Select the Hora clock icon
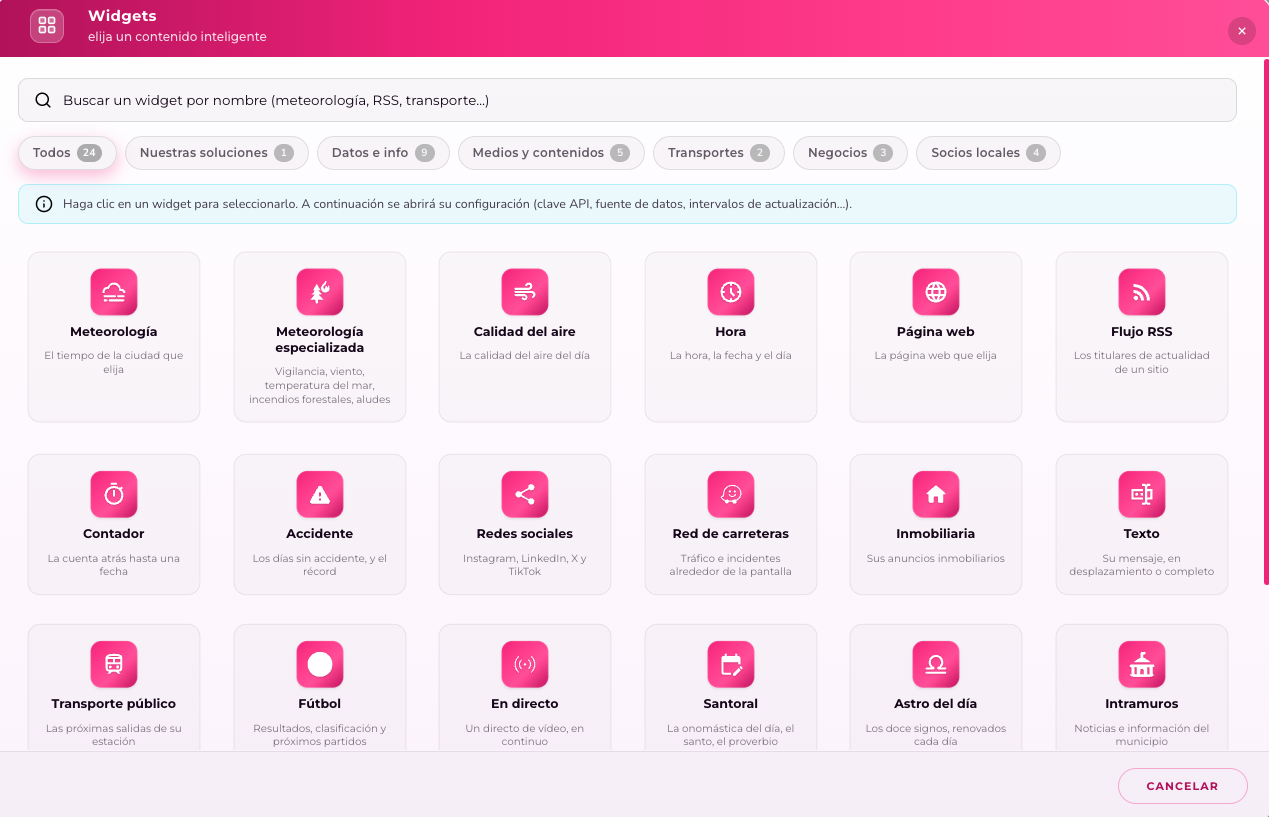 pyautogui.click(x=731, y=292)
